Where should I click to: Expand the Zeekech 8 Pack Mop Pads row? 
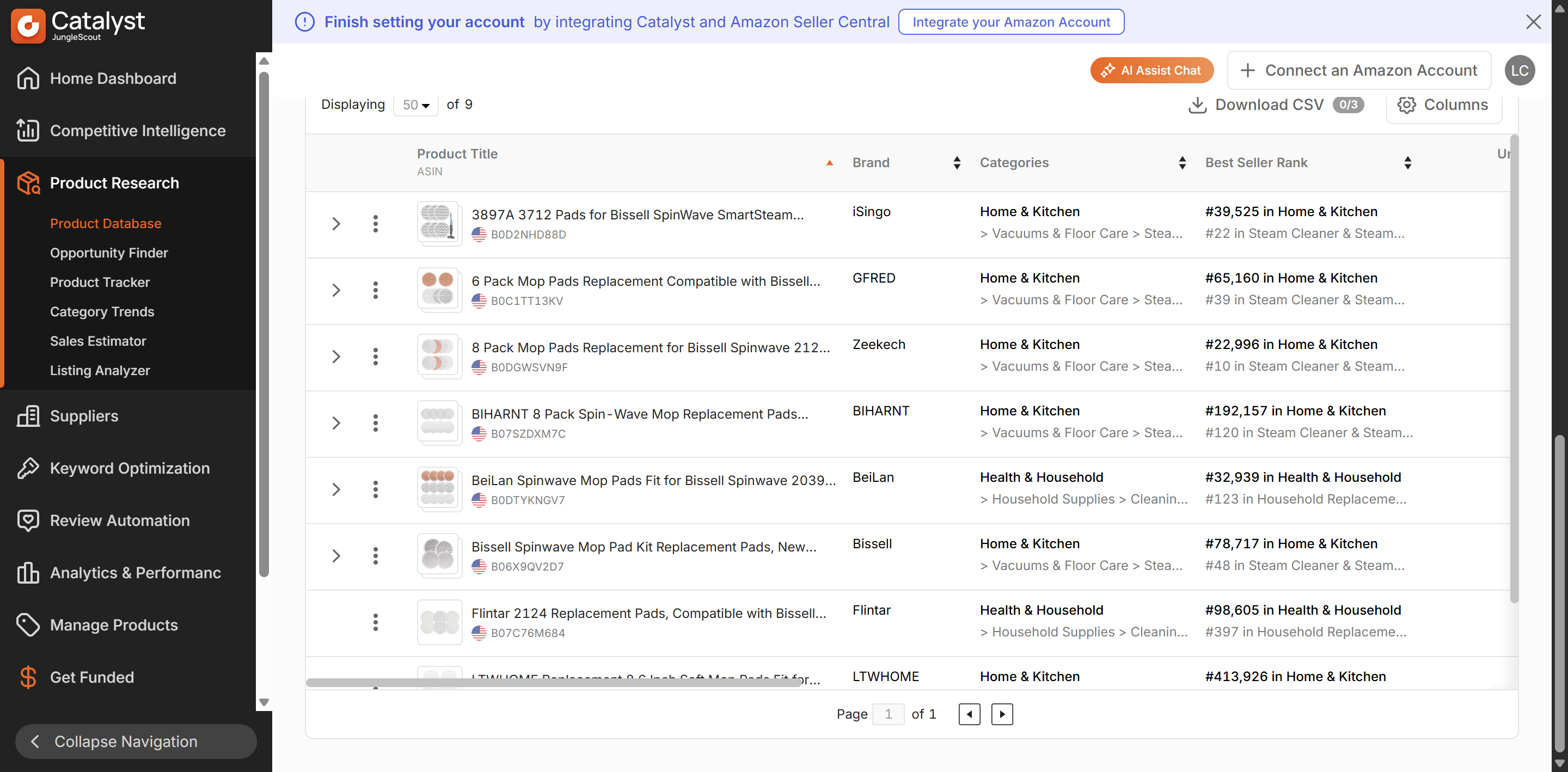[336, 356]
